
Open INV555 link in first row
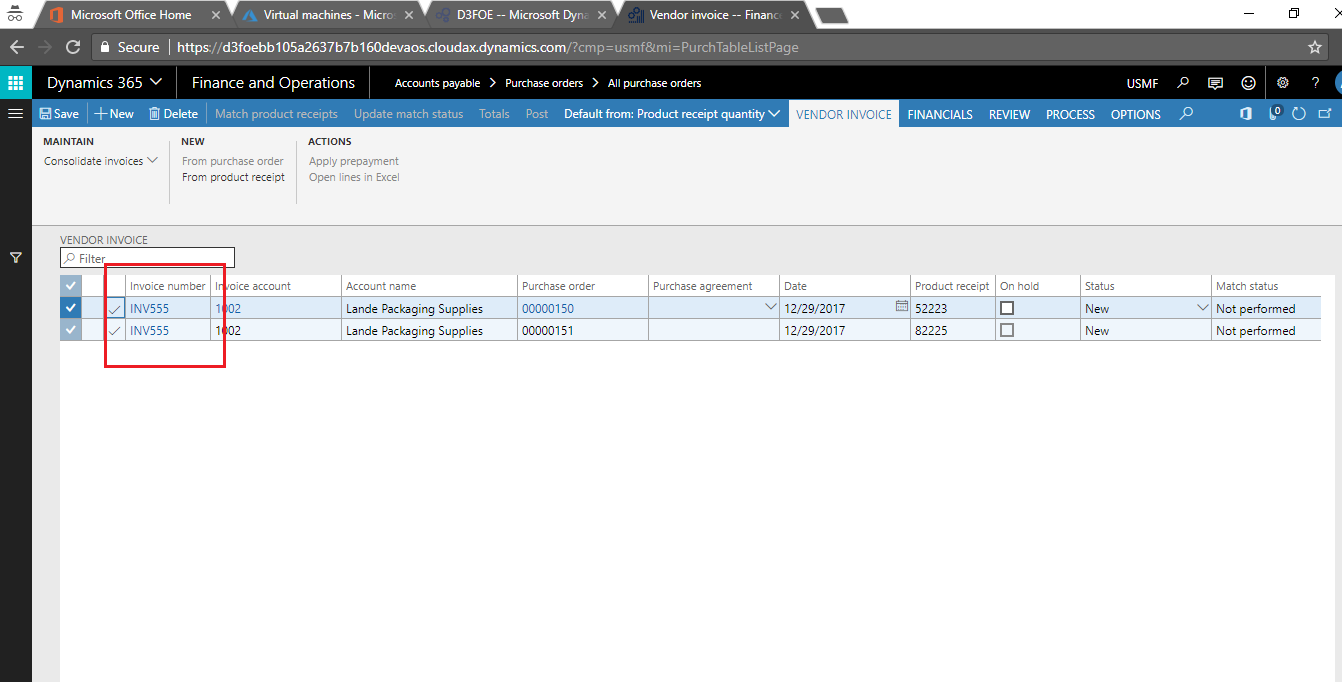[x=149, y=308]
